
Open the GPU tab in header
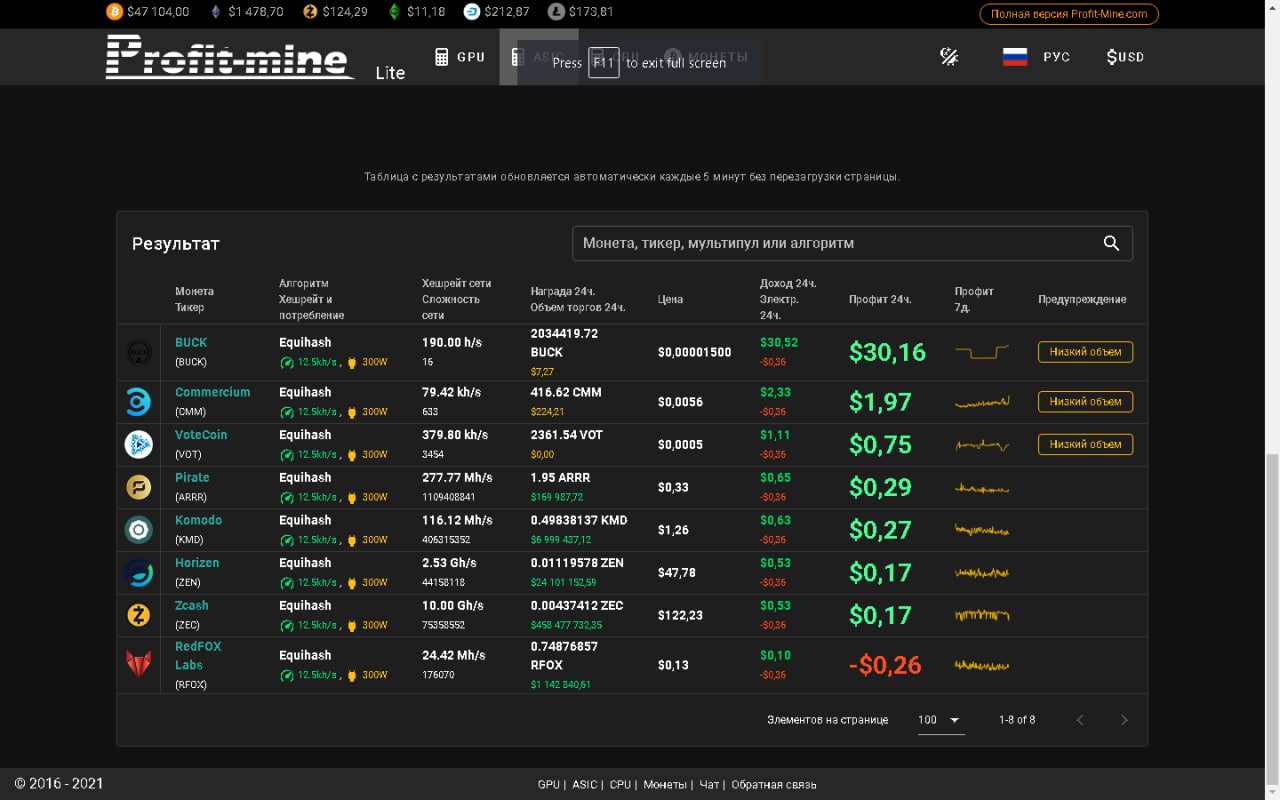tap(461, 57)
